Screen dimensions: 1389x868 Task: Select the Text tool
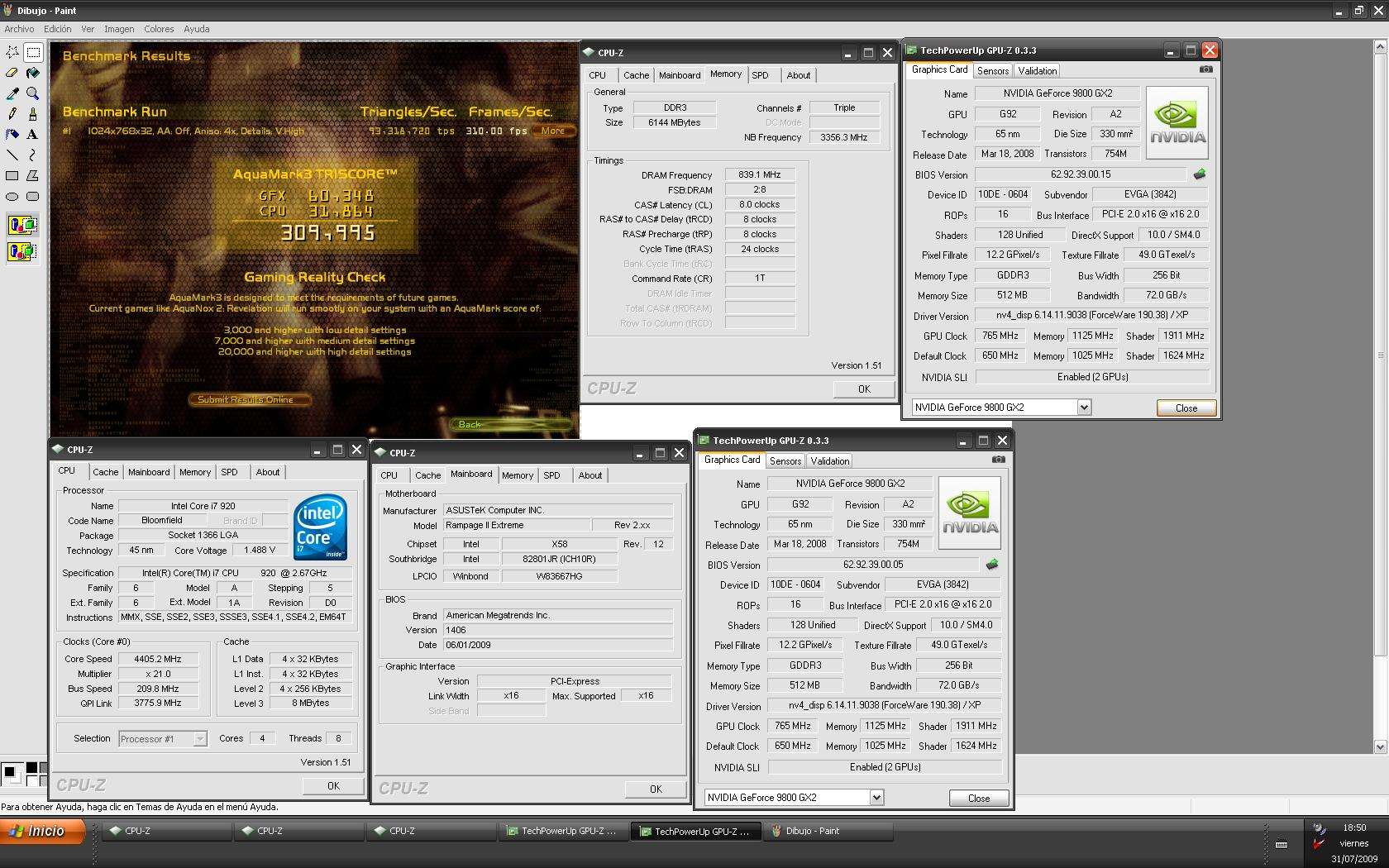[33, 134]
